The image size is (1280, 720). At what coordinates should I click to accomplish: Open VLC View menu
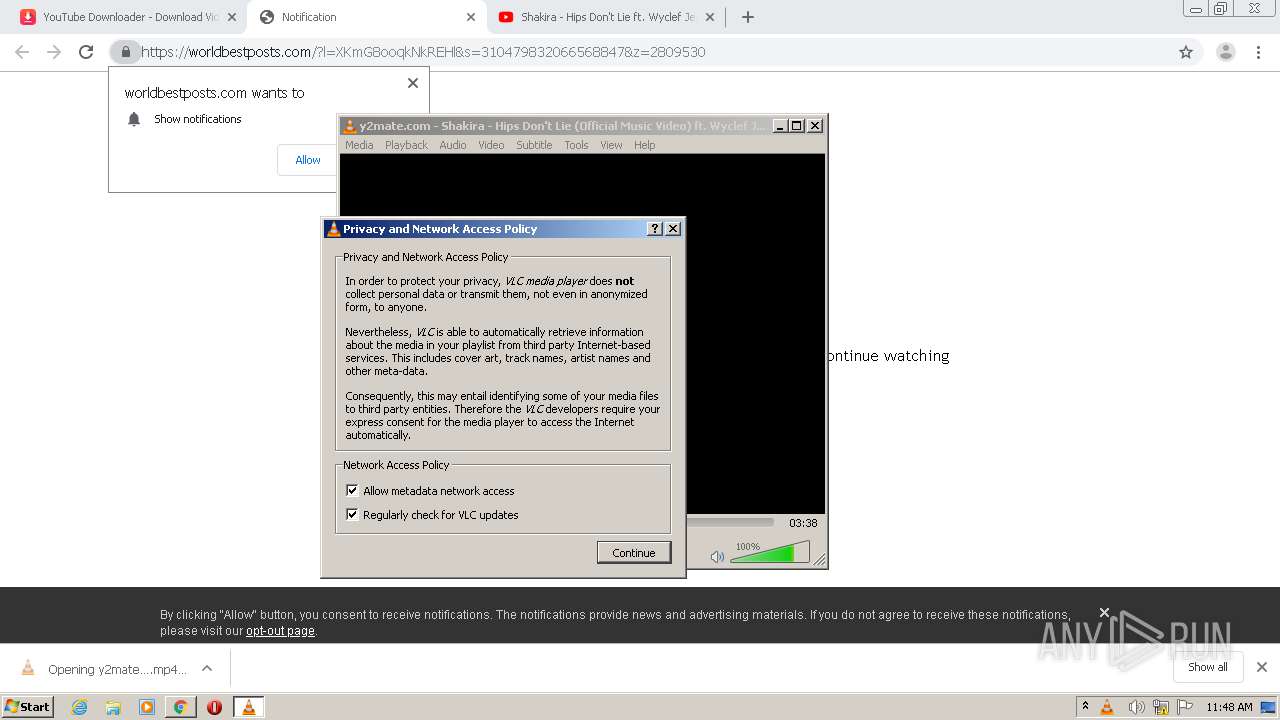coord(611,145)
